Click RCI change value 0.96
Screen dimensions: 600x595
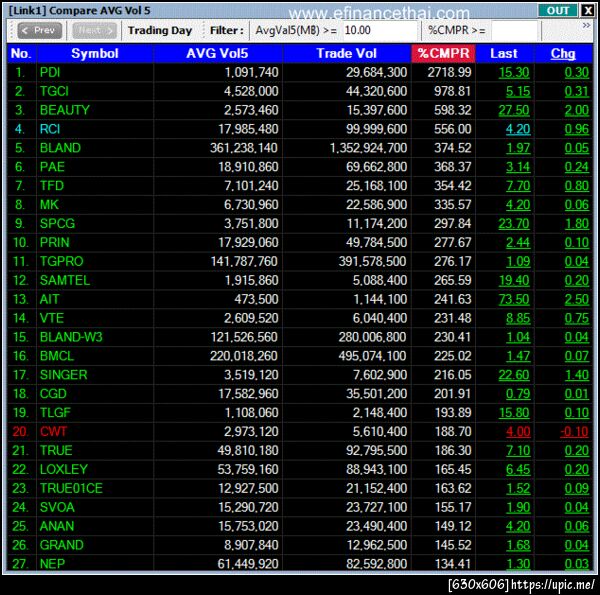pos(577,129)
